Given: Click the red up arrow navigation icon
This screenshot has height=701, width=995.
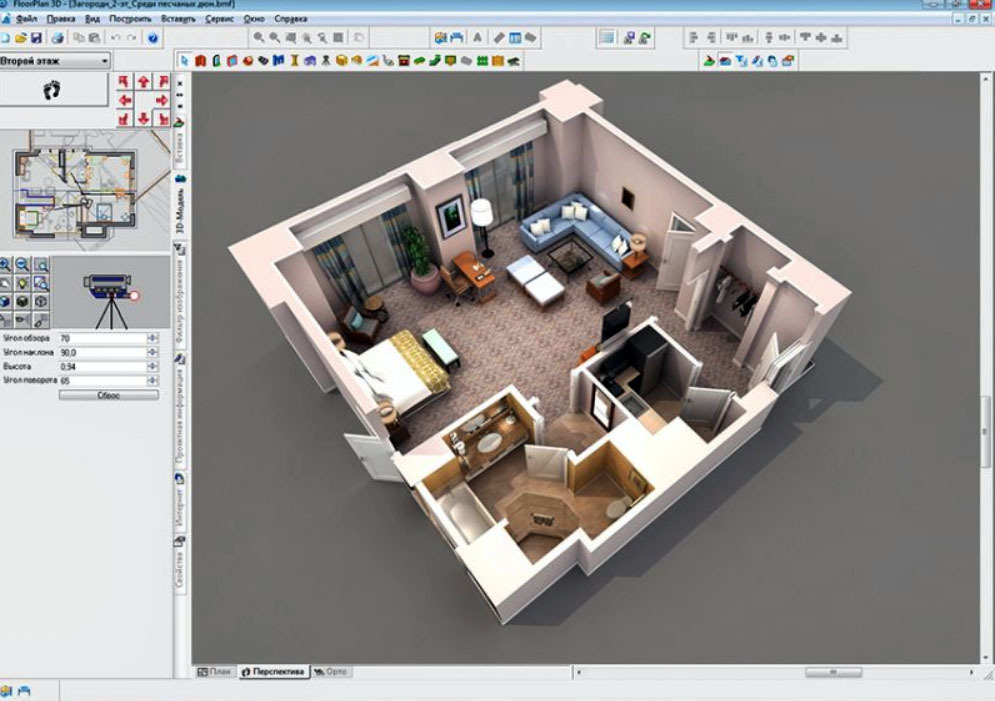Looking at the screenshot, I should [143, 81].
